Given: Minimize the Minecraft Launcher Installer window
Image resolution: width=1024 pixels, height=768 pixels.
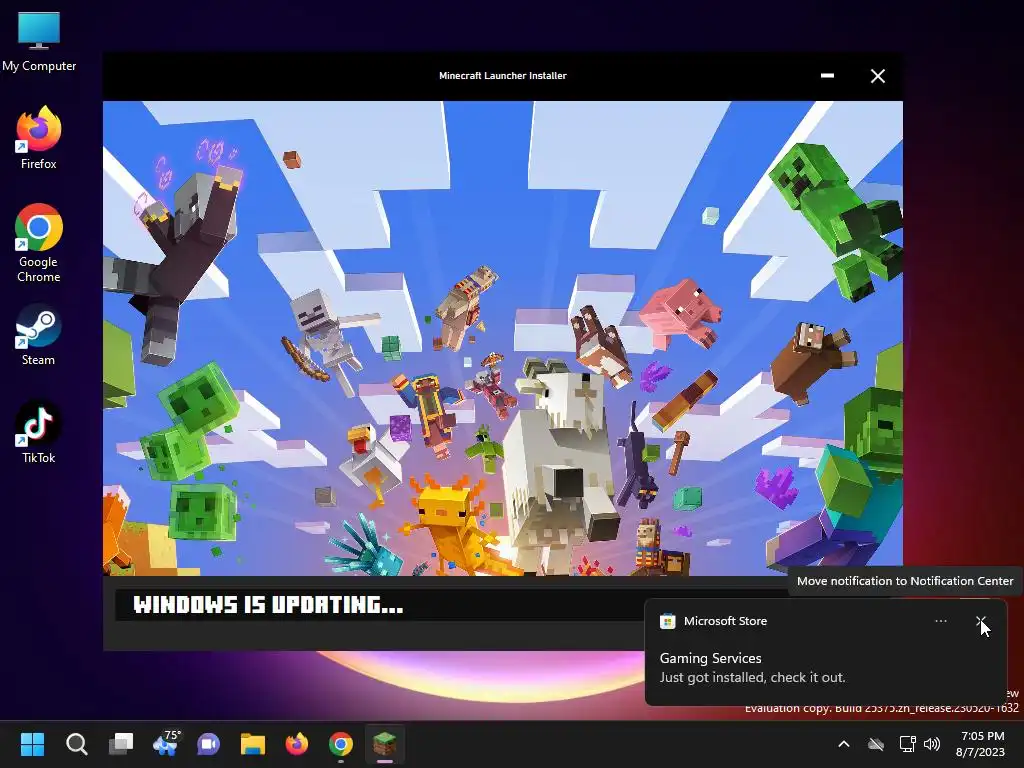Looking at the screenshot, I should [x=827, y=76].
